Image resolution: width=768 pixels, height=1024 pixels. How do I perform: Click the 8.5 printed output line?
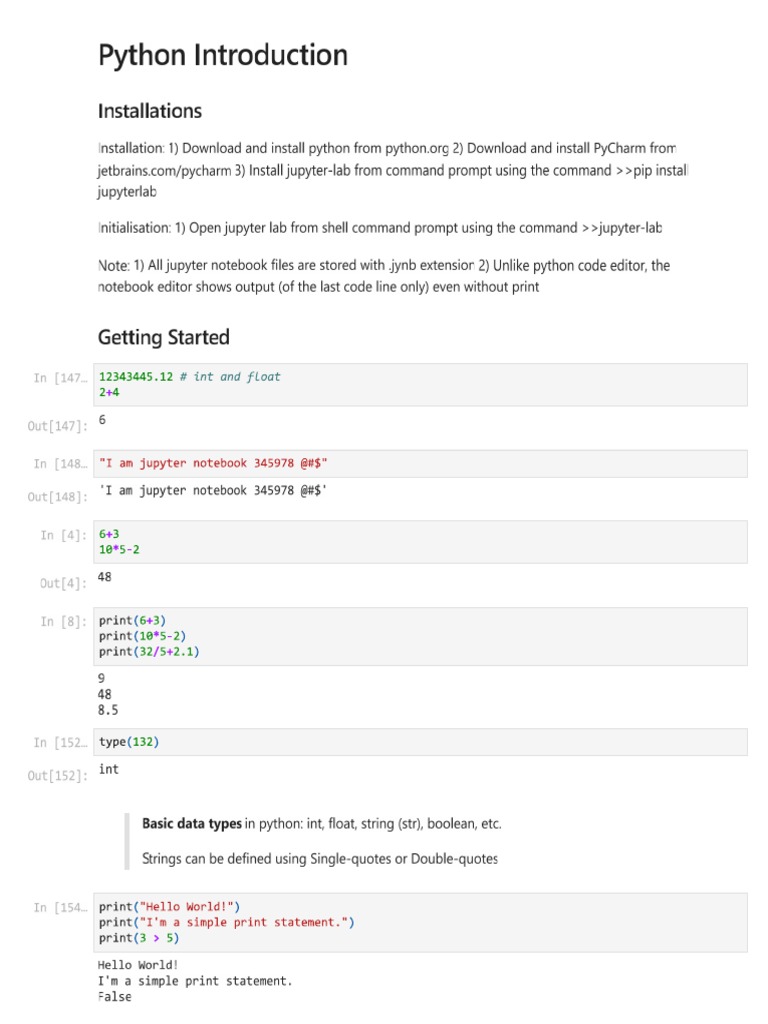pos(108,710)
